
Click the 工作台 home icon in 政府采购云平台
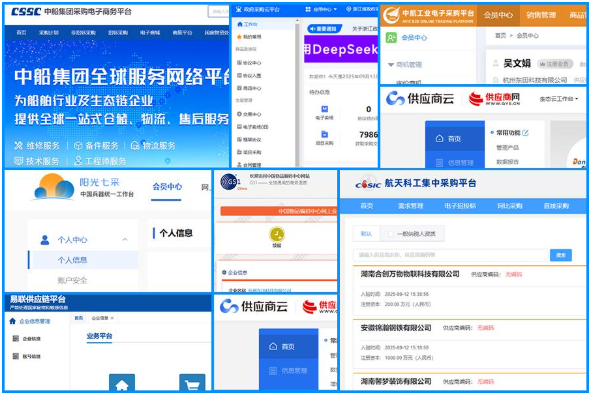tap(240, 24)
